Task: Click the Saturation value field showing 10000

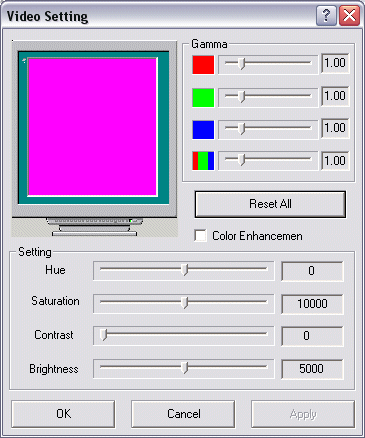Action: point(312,304)
